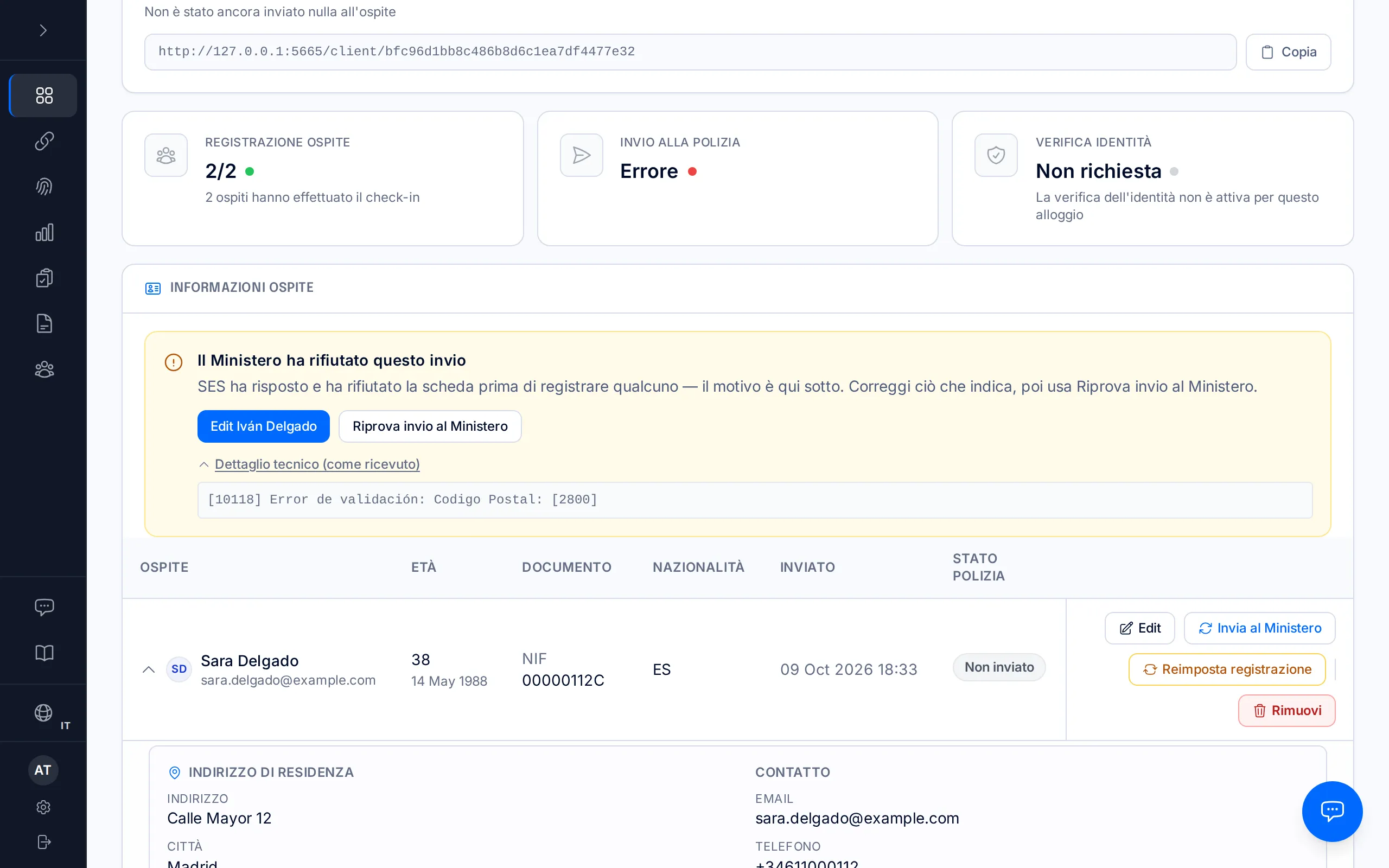The height and width of the screenshot is (868, 1389).
Task: Open the book documentation icon in sidebar
Action: (43, 653)
